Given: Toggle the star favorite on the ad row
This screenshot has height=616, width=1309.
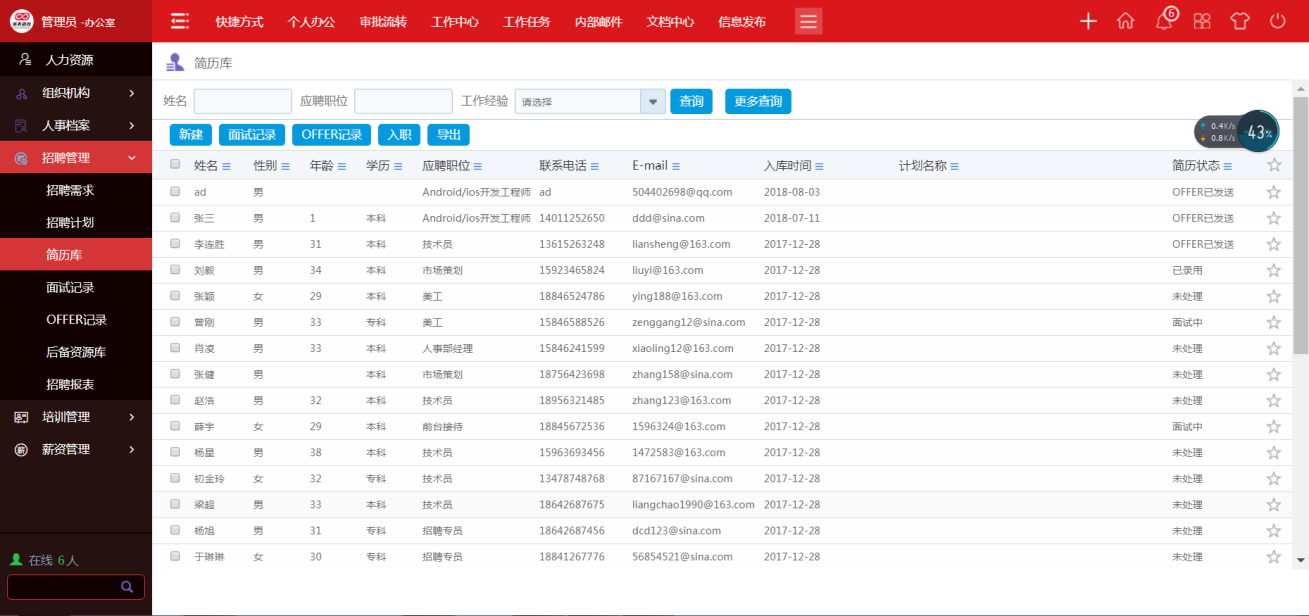Looking at the screenshot, I should tap(1273, 191).
